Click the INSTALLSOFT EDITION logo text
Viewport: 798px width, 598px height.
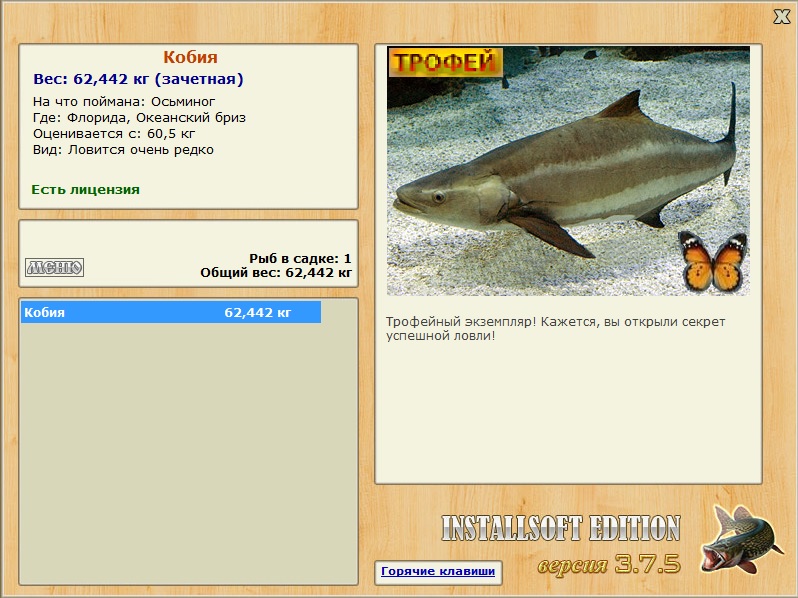[x=561, y=528]
